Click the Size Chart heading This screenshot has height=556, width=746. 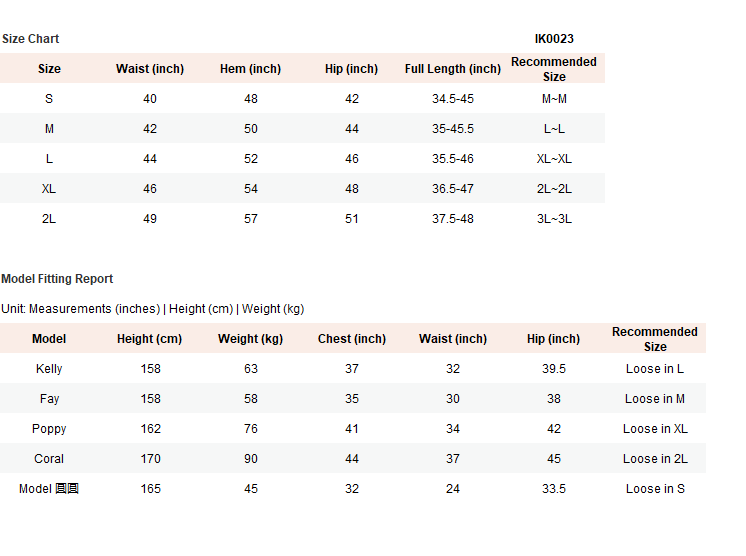[30, 39]
